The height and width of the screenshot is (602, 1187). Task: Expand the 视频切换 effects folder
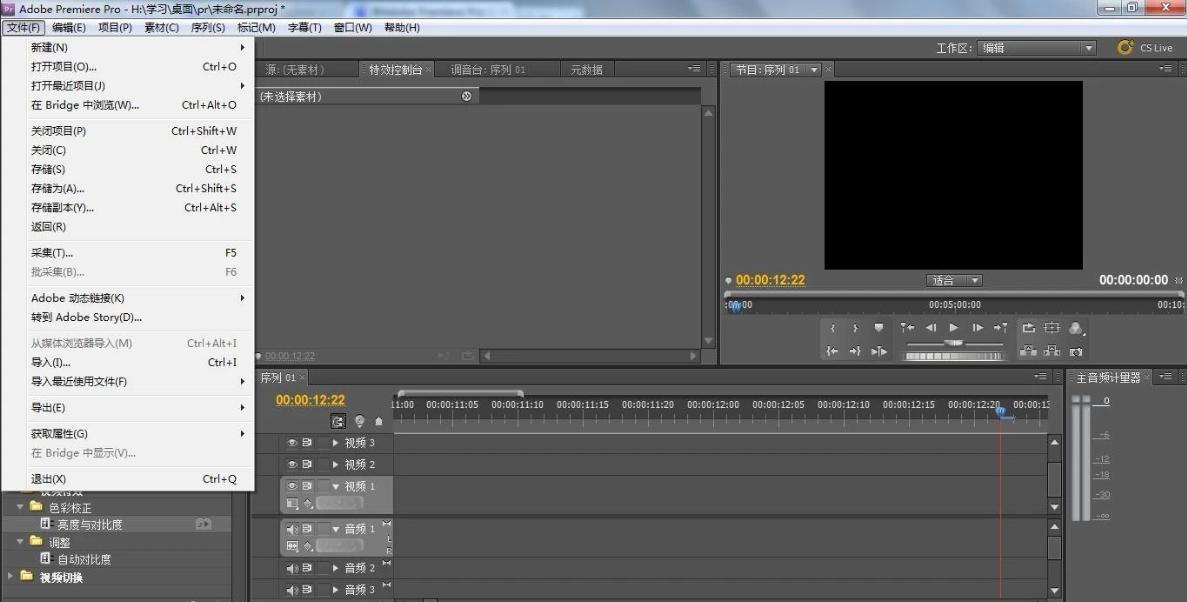click(x=12, y=577)
